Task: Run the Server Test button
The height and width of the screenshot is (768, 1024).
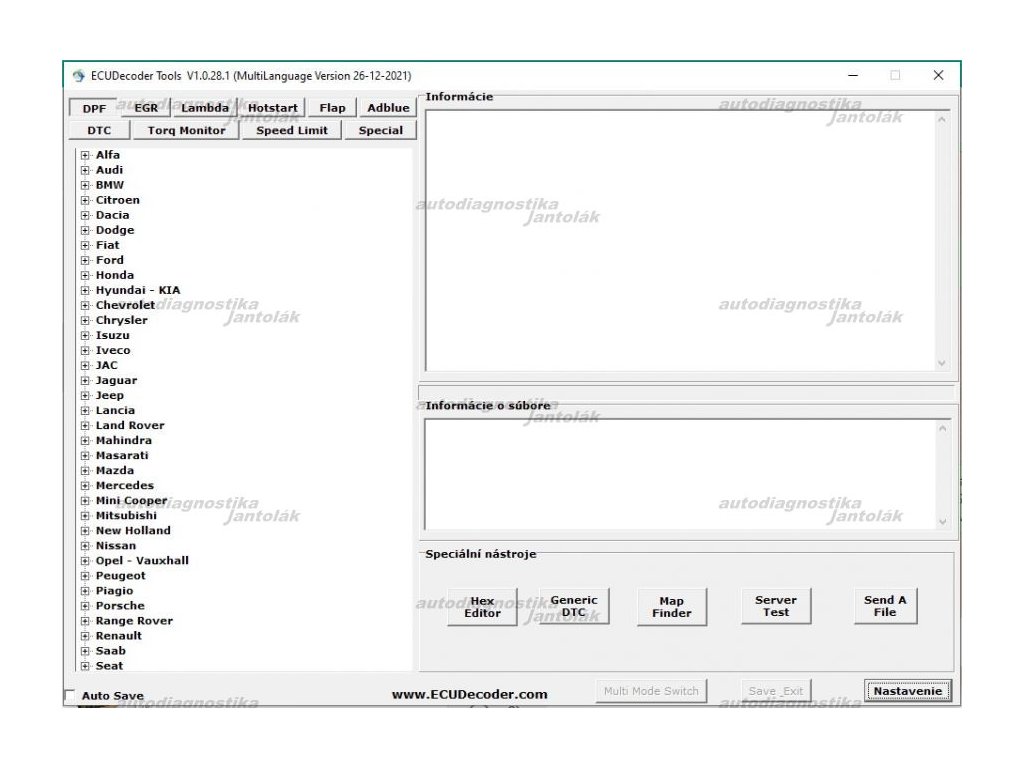Action: point(775,606)
